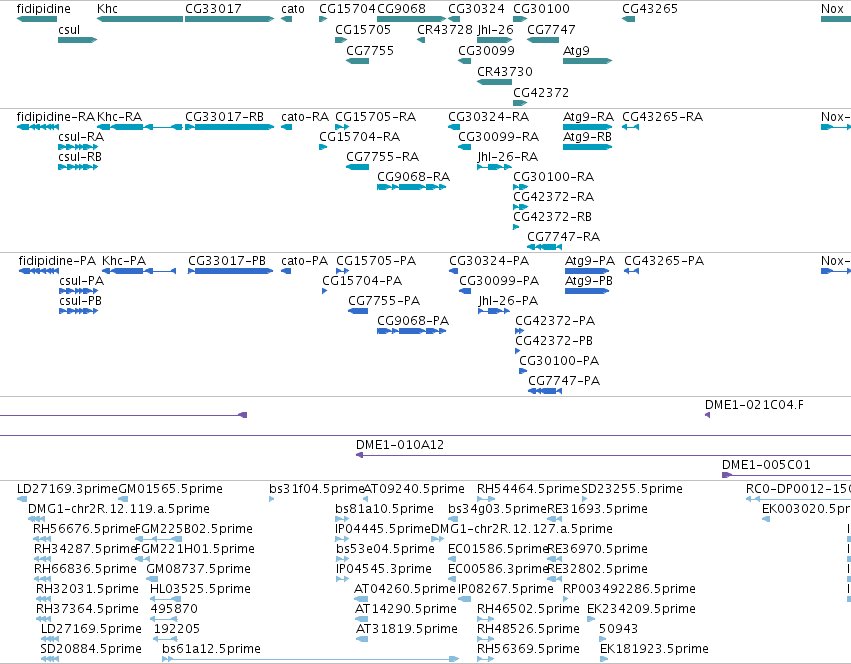The width and height of the screenshot is (851, 664).
Task: Open the AT09240.5prime EST label
Action: (x=414, y=489)
